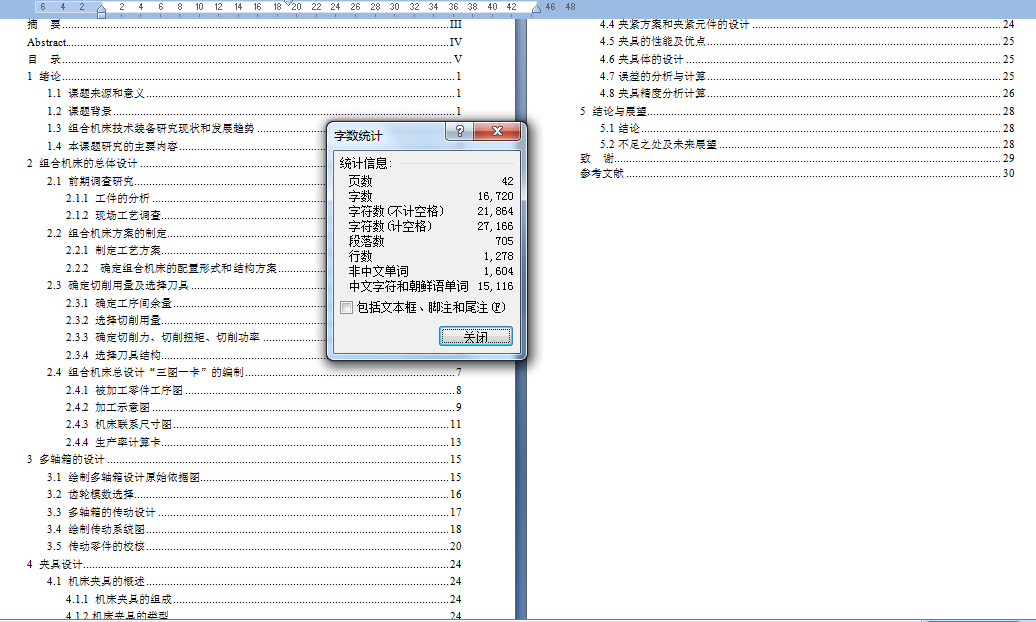Click 1.4 本课题研究的主要内容 entry
1036x622 pixels.
186,146
